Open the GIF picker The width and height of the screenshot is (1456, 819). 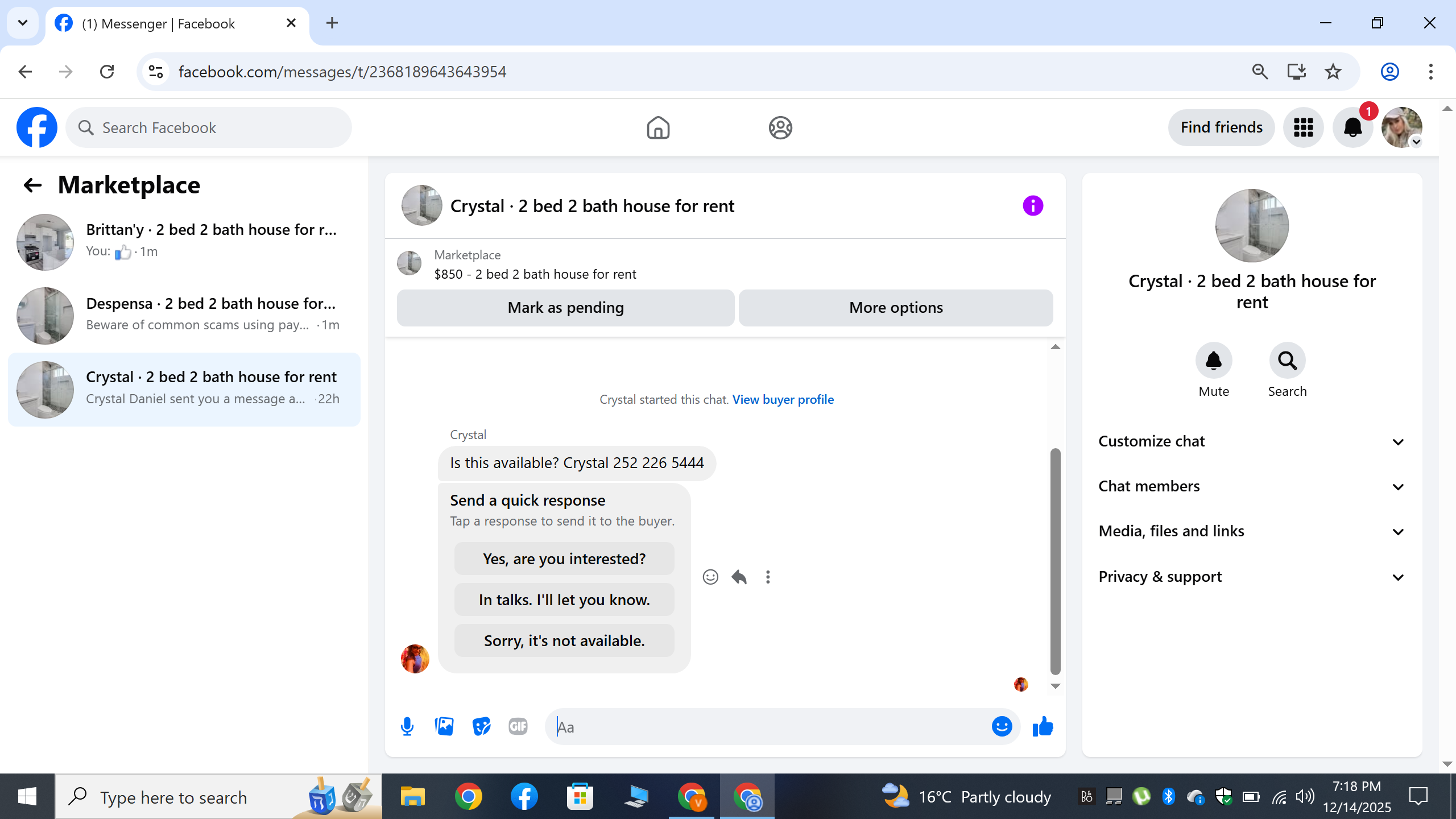pyautogui.click(x=518, y=726)
